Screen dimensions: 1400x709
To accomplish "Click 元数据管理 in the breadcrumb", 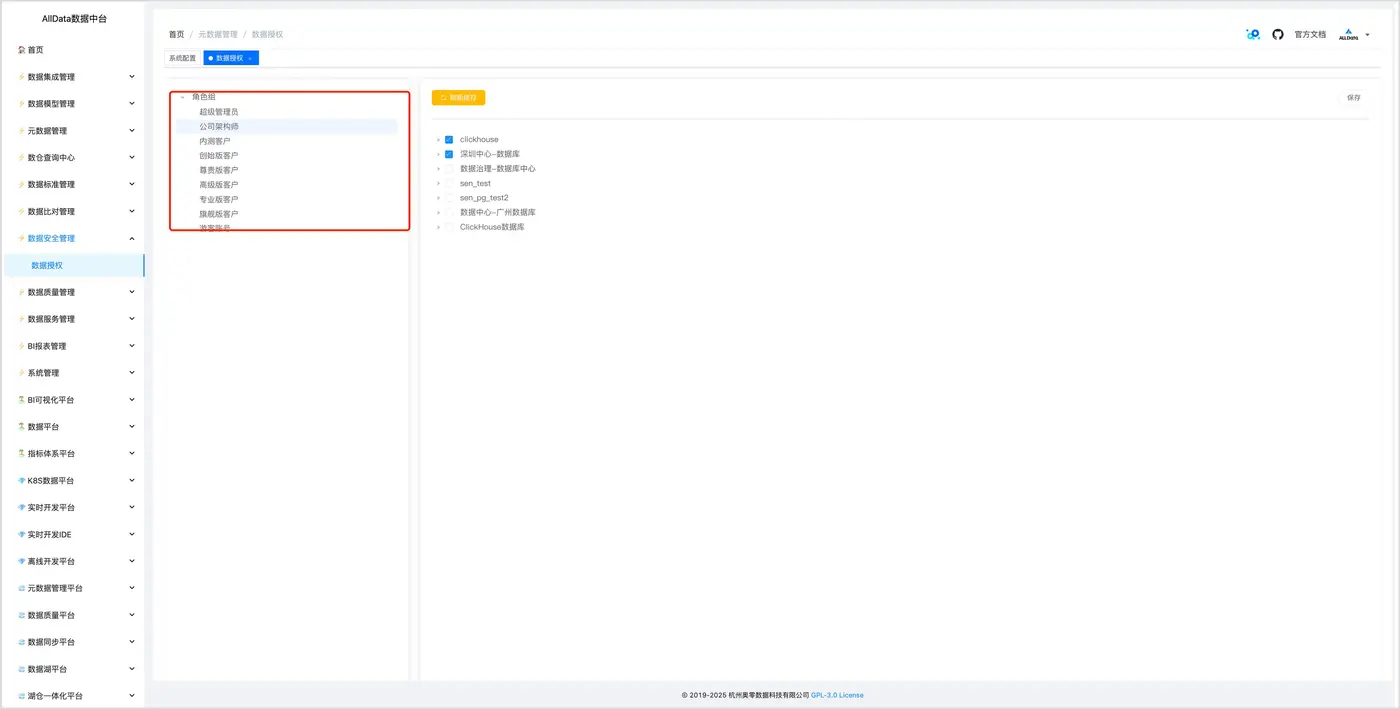I will pos(218,35).
